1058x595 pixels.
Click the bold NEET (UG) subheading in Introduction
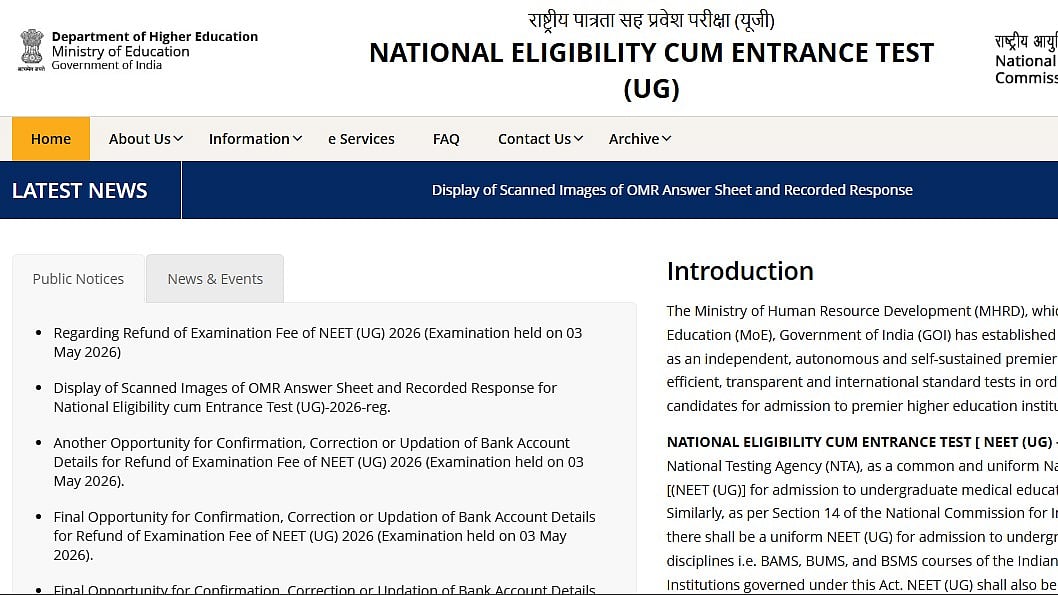point(862,442)
